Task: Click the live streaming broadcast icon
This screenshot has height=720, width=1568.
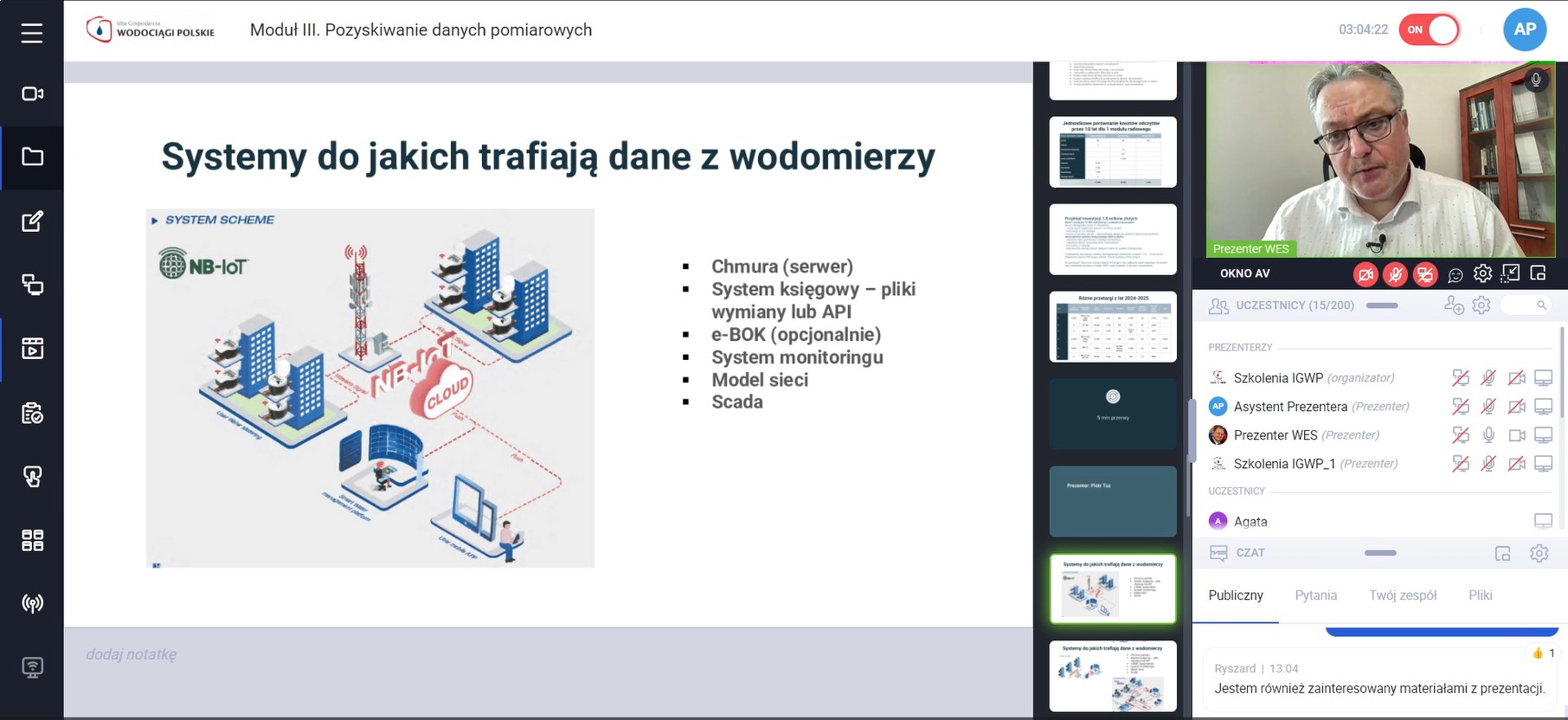Action: (x=32, y=603)
